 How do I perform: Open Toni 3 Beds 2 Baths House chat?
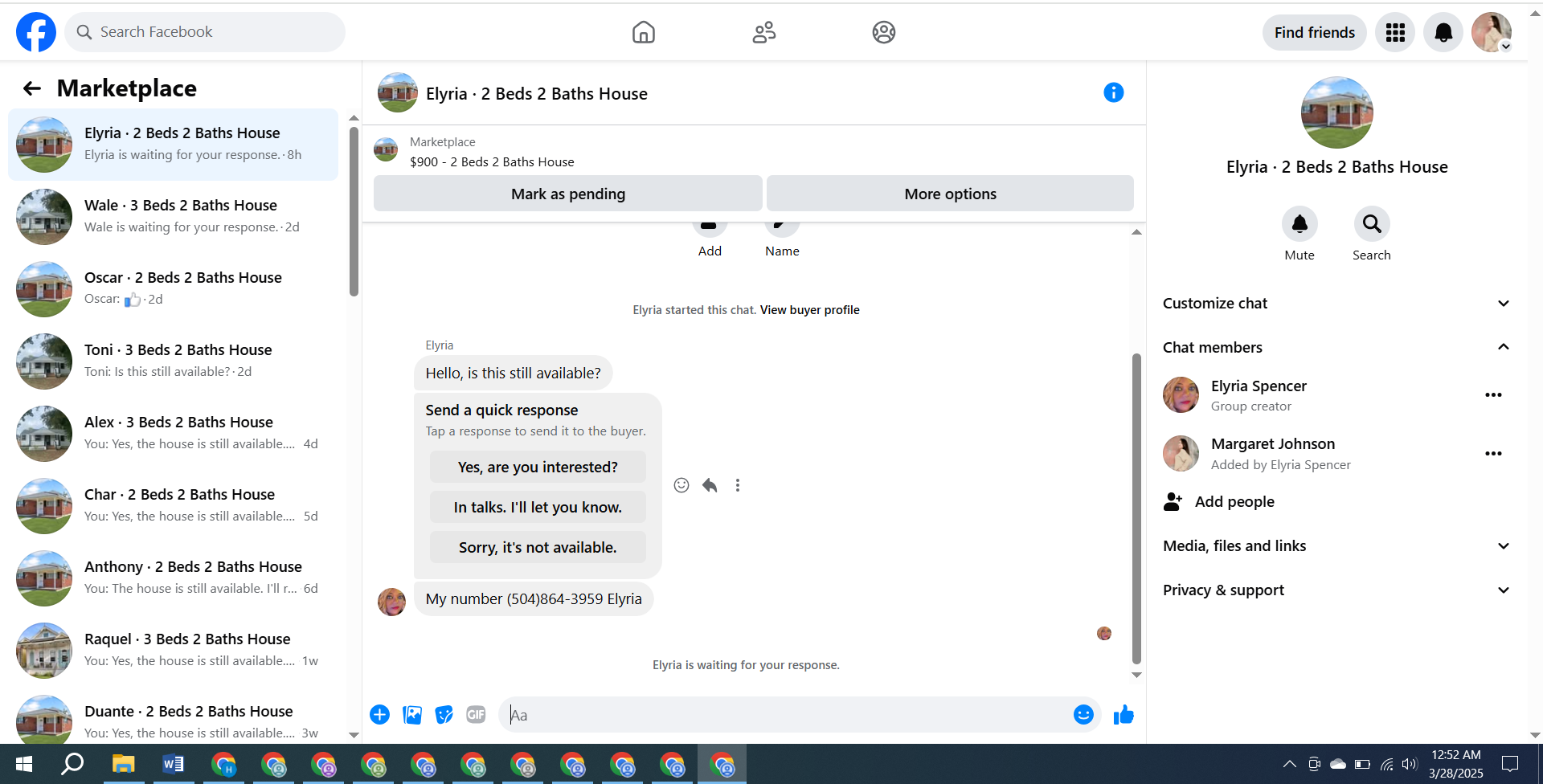click(x=173, y=361)
